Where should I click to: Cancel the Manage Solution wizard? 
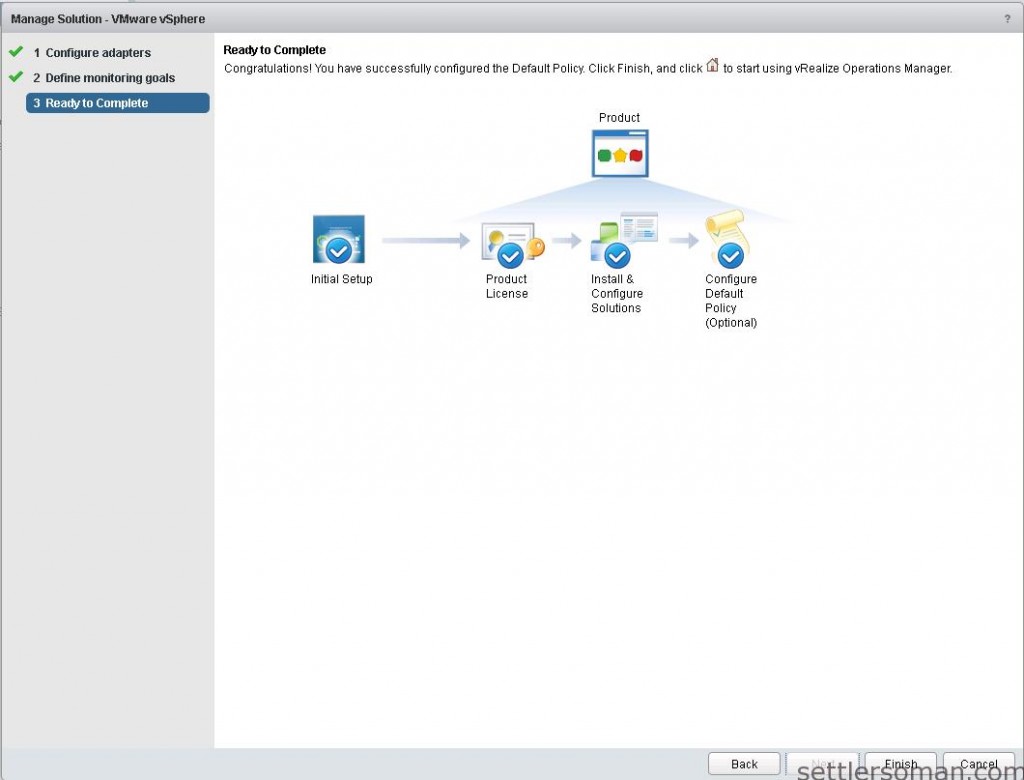pos(978,764)
